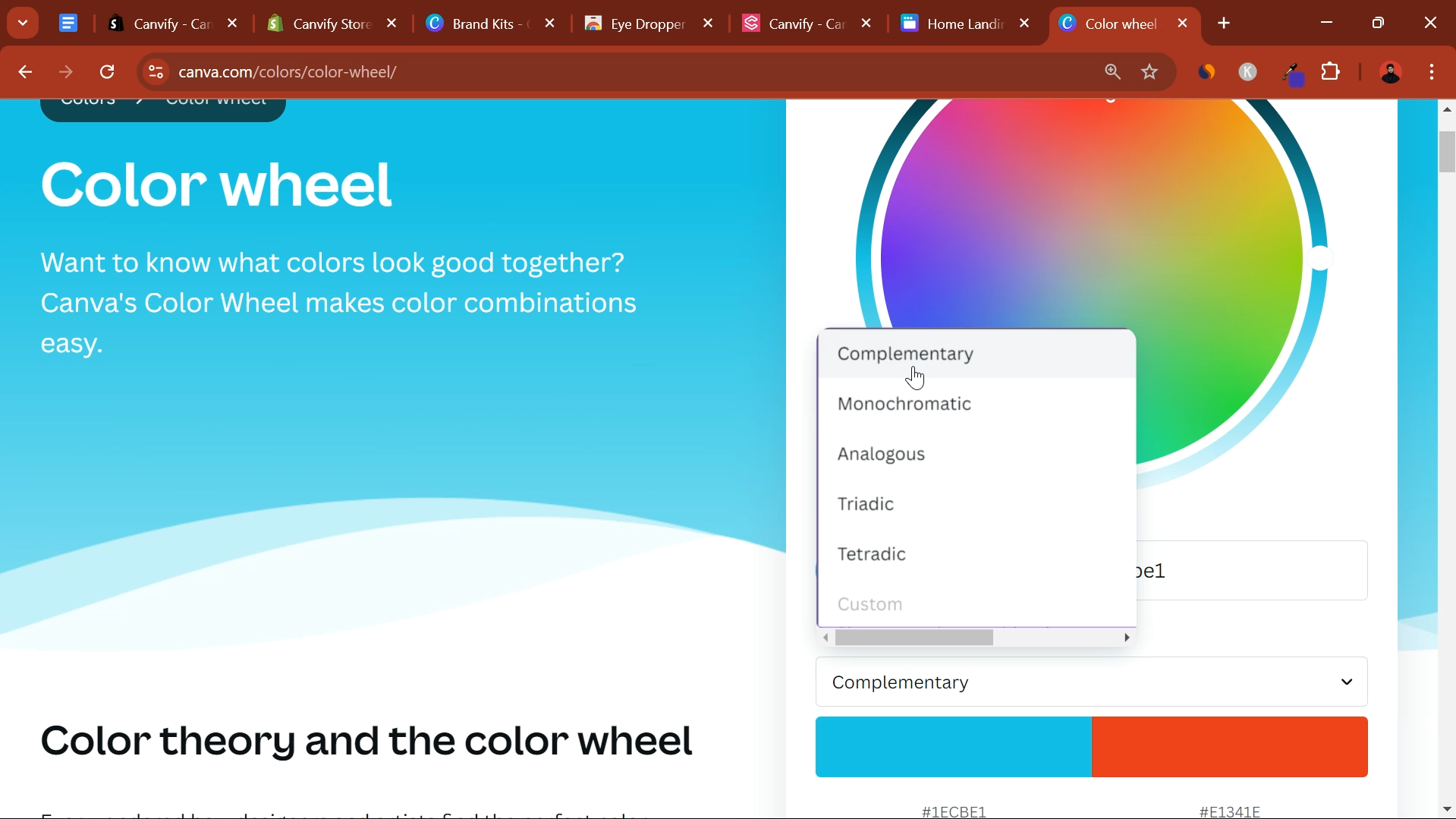Select the Custom option in list
Viewport: 1456px width, 819px height.
pyautogui.click(x=977, y=604)
